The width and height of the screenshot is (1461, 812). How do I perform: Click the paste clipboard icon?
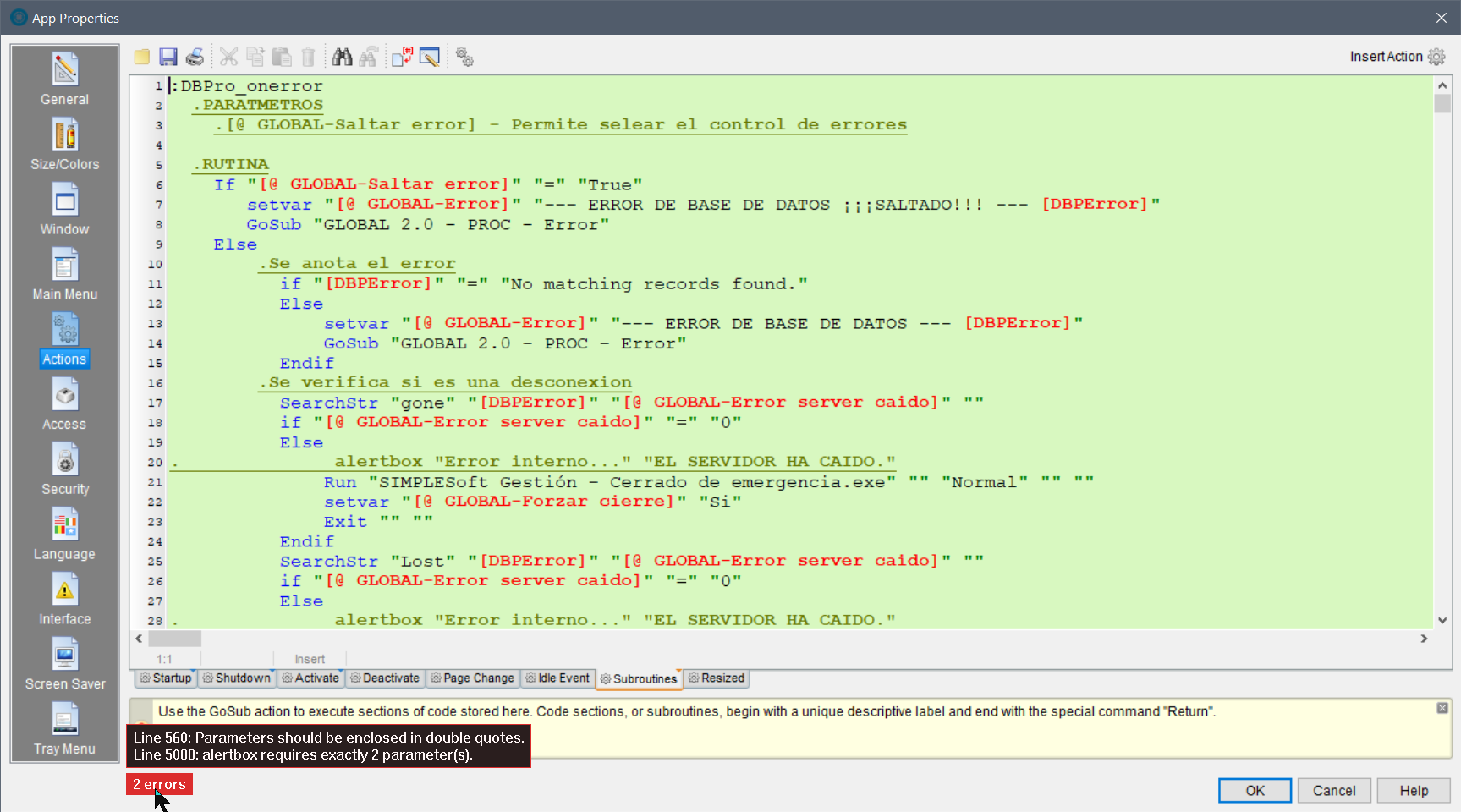click(283, 57)
